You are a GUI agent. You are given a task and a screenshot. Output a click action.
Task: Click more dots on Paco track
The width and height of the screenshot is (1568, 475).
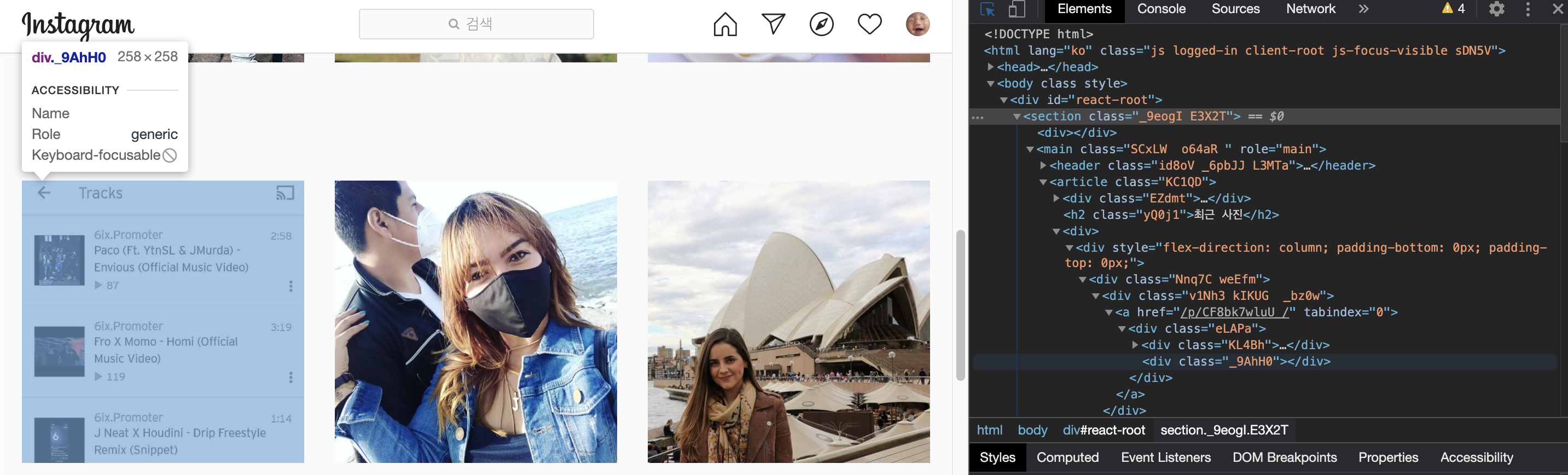coord(291,286)
